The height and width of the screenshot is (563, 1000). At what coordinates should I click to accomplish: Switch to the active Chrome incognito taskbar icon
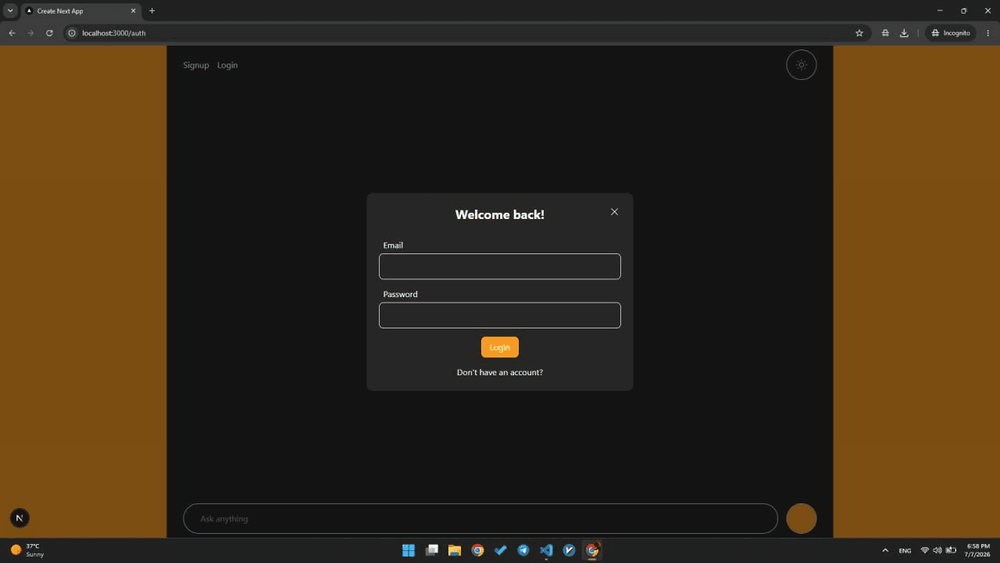(592, 550)
